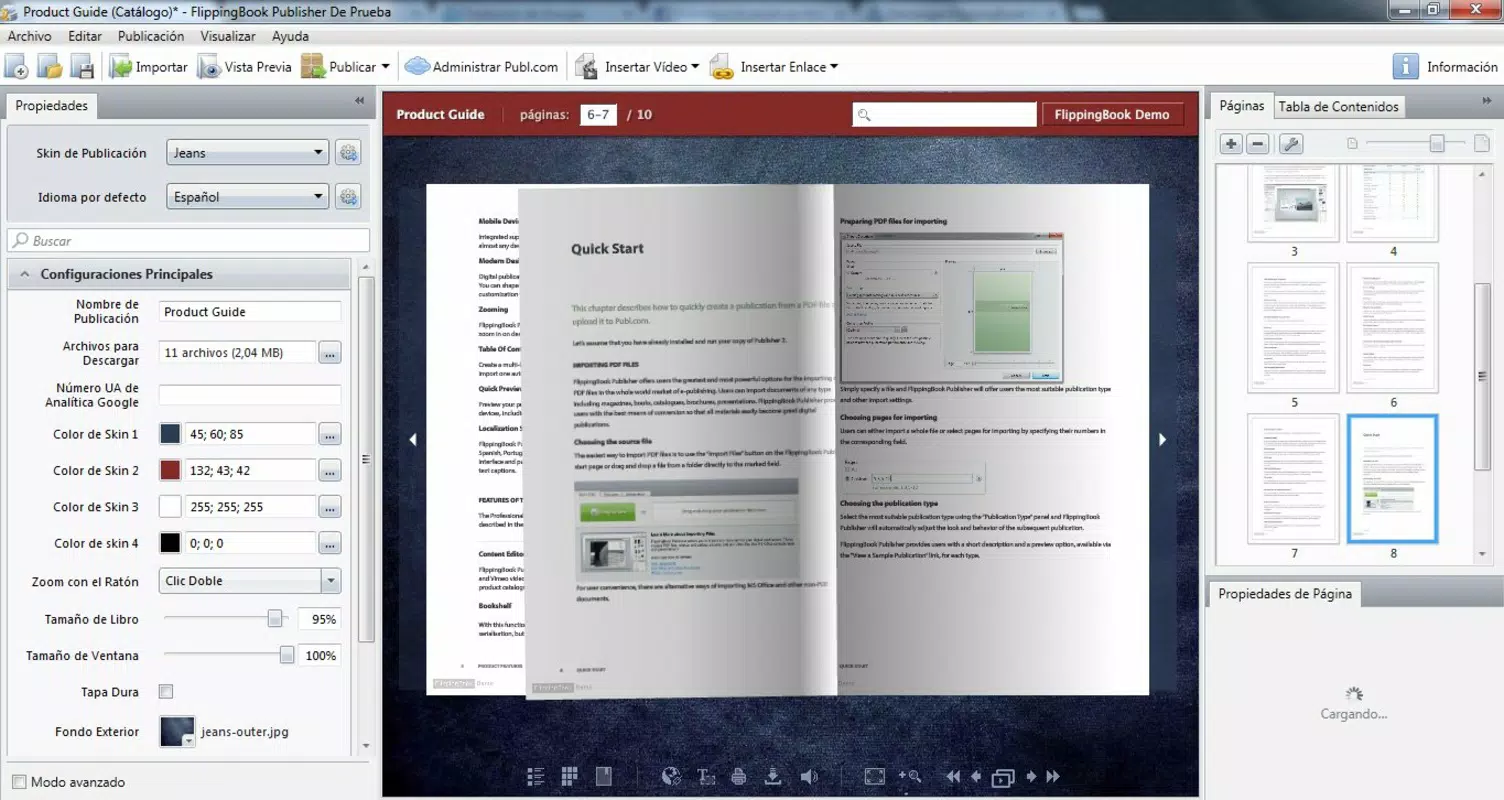Open skin settings gear next to Jeans
1504x800 pixels.
[x=348, y=153]
